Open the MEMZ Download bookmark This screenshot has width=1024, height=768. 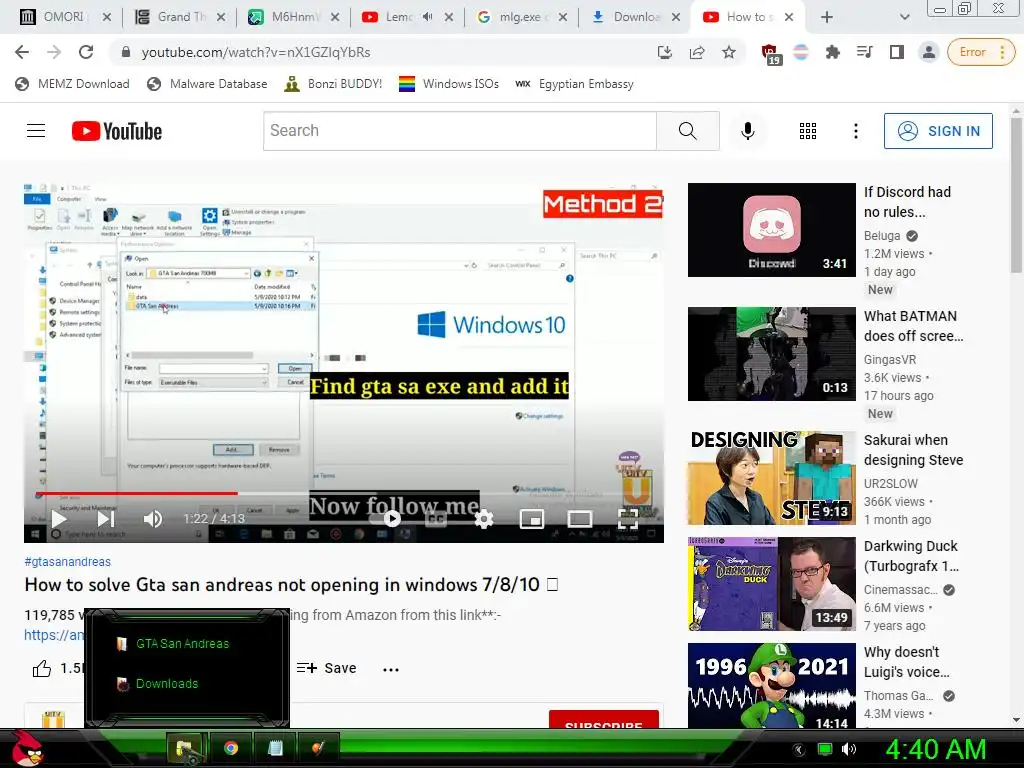click(x=72, y=84)
